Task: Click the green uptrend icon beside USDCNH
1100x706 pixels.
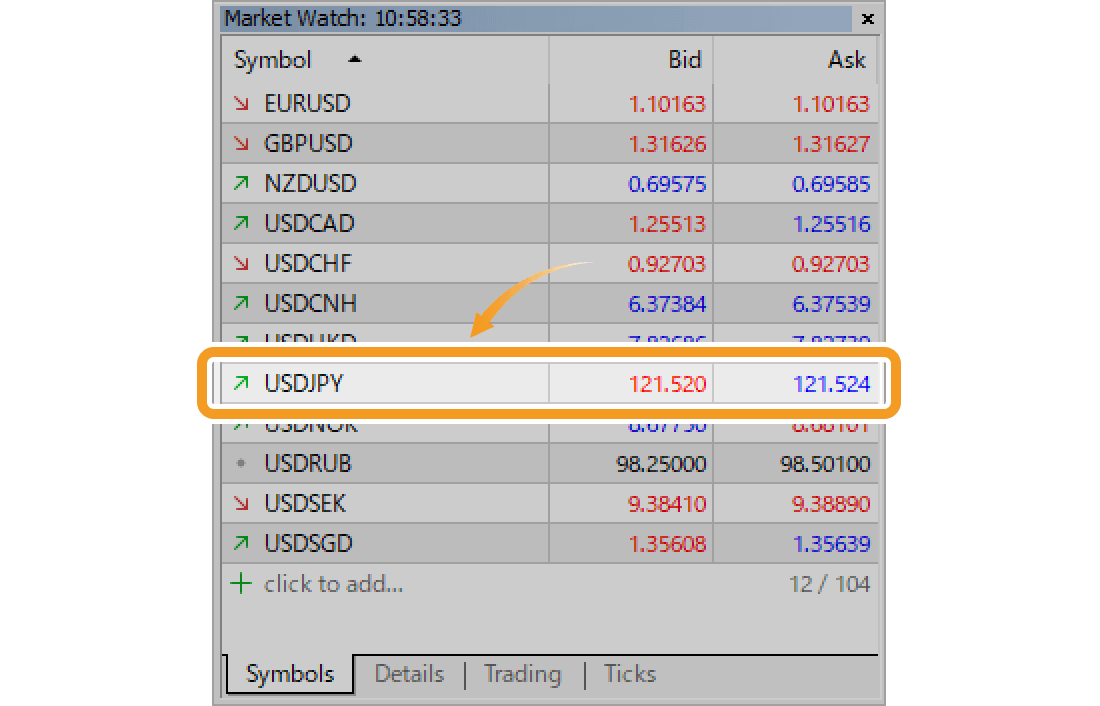Action: (x=242, y=303)
